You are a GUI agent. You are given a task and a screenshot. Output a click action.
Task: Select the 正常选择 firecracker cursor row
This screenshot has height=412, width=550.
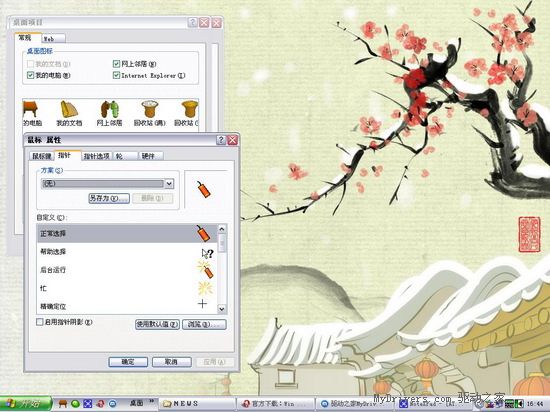pos(127,234)
